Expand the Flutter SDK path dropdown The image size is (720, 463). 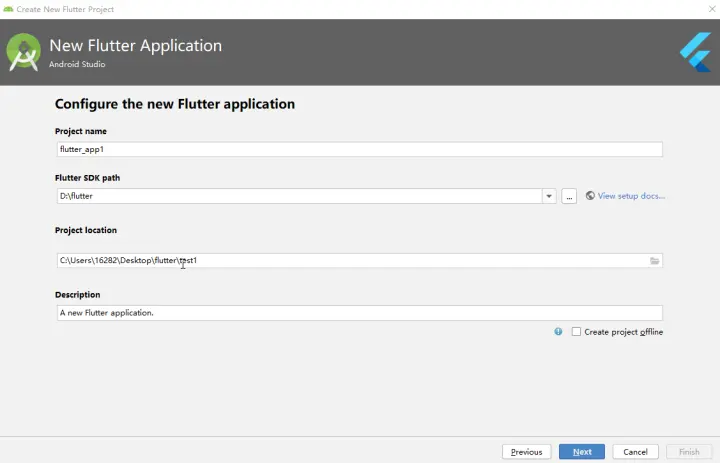(549, 196)
